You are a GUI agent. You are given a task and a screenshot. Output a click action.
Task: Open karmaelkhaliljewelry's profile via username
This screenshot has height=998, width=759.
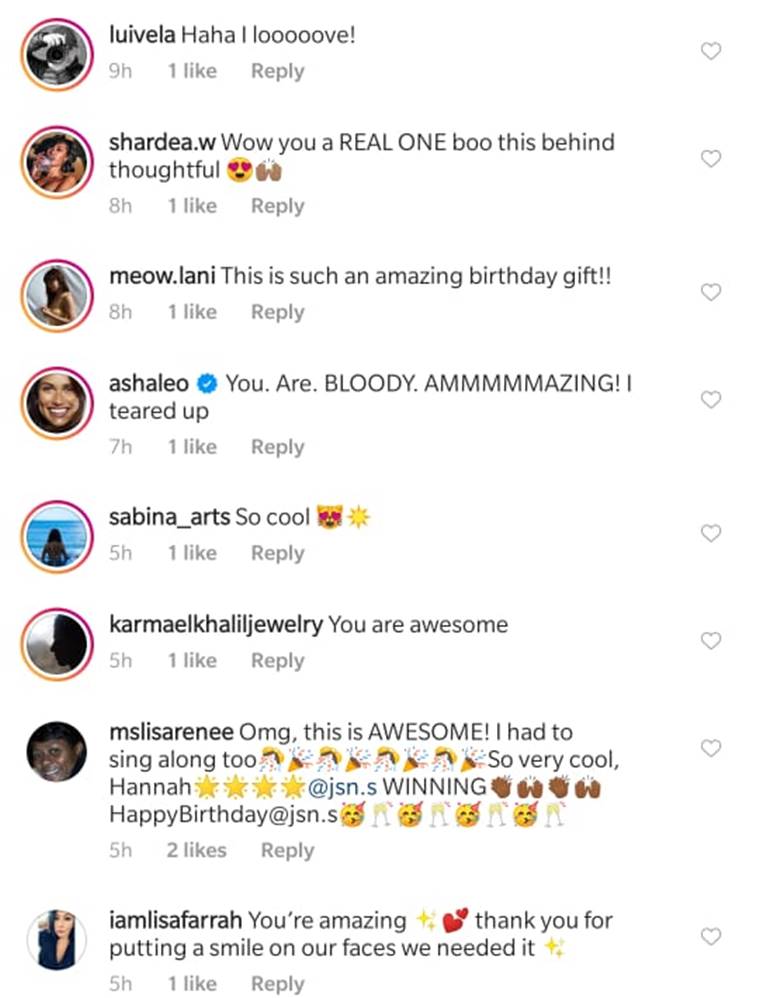click(215, 625)
